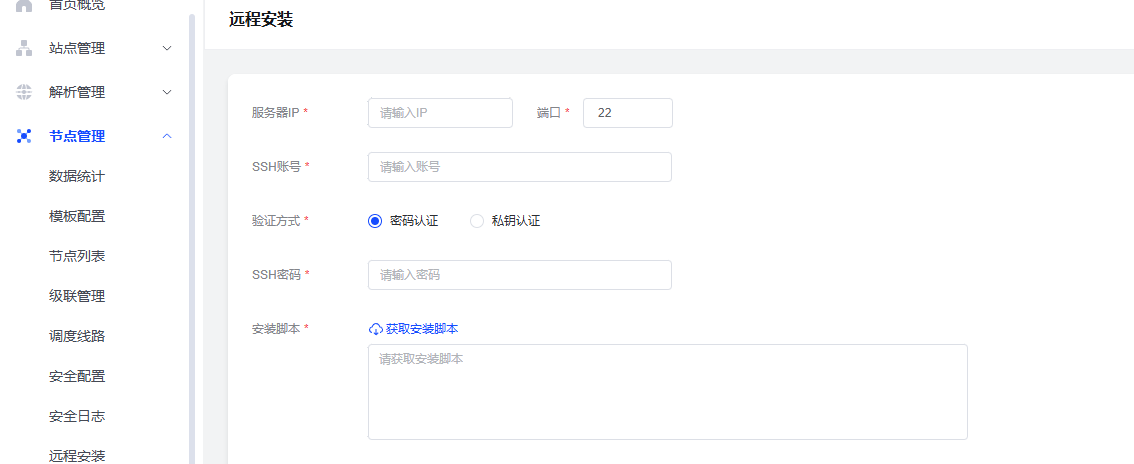This screenshot has width=1134, height=464.
Task: Focus the 服务器IP input field
Action: point(440,113)
